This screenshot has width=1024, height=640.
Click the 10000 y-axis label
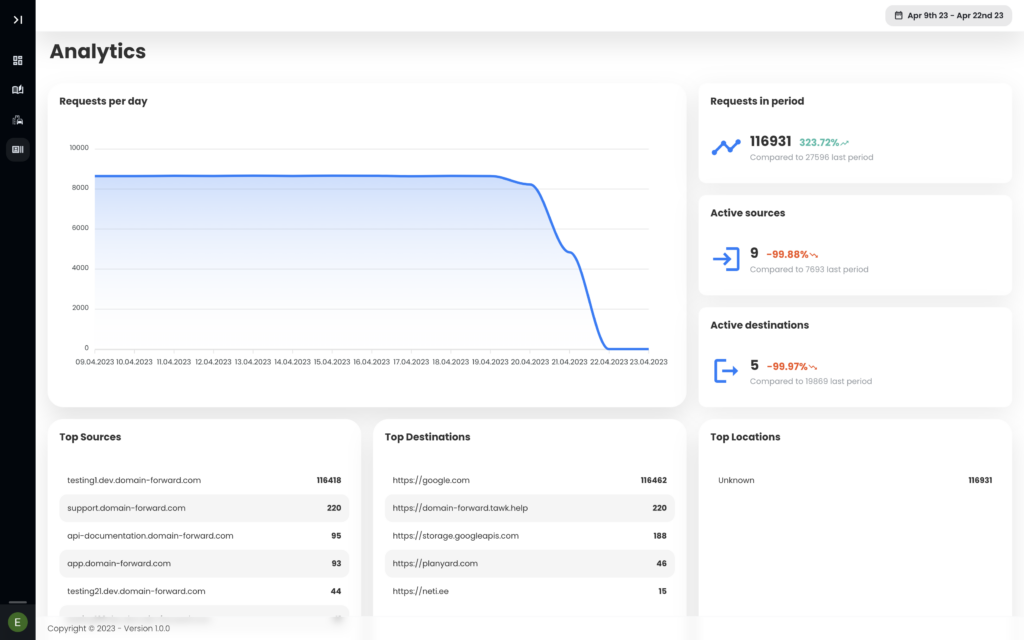79,148
